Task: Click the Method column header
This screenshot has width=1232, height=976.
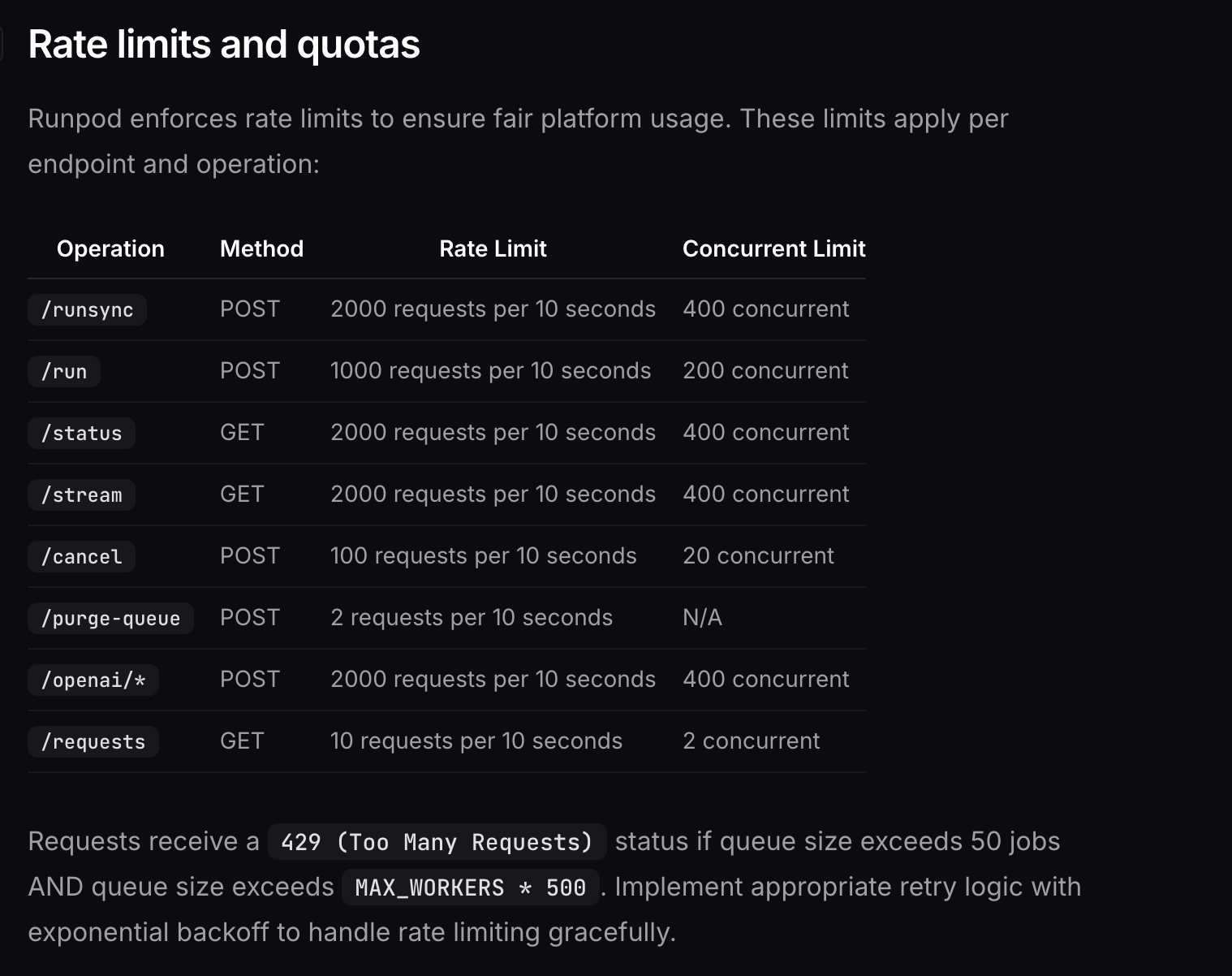Action: [261, 248]
